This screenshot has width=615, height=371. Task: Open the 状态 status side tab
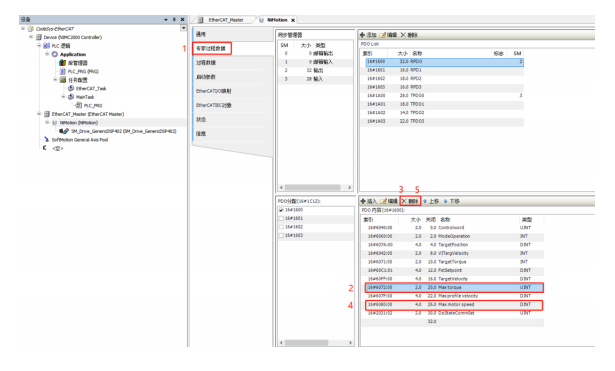pyautogui.click(x=232, y=119)
